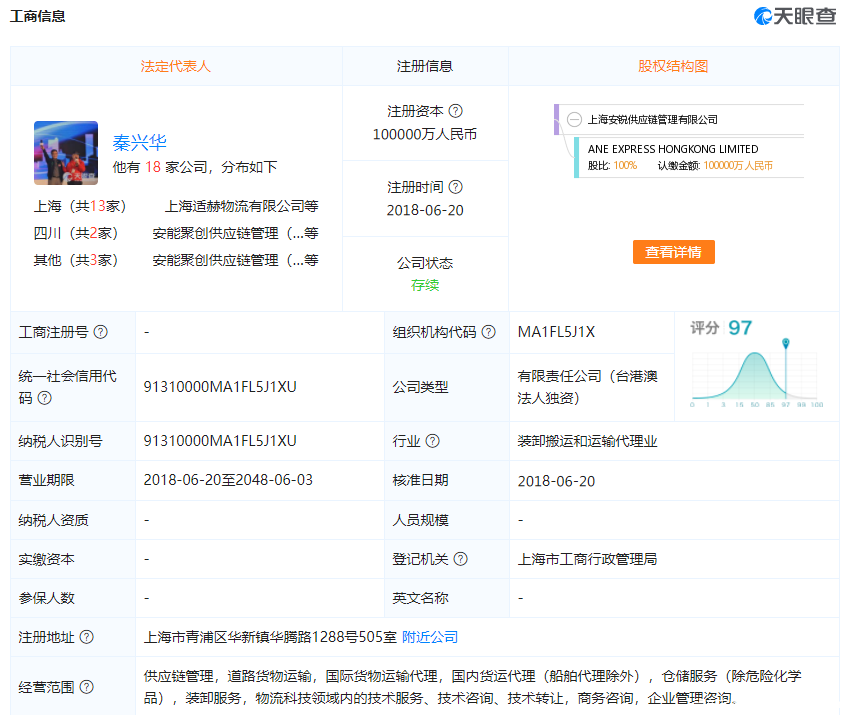Screen dimensions: 852x715
Task: Click organization code MA1FL5J1X
Action: 556,332
